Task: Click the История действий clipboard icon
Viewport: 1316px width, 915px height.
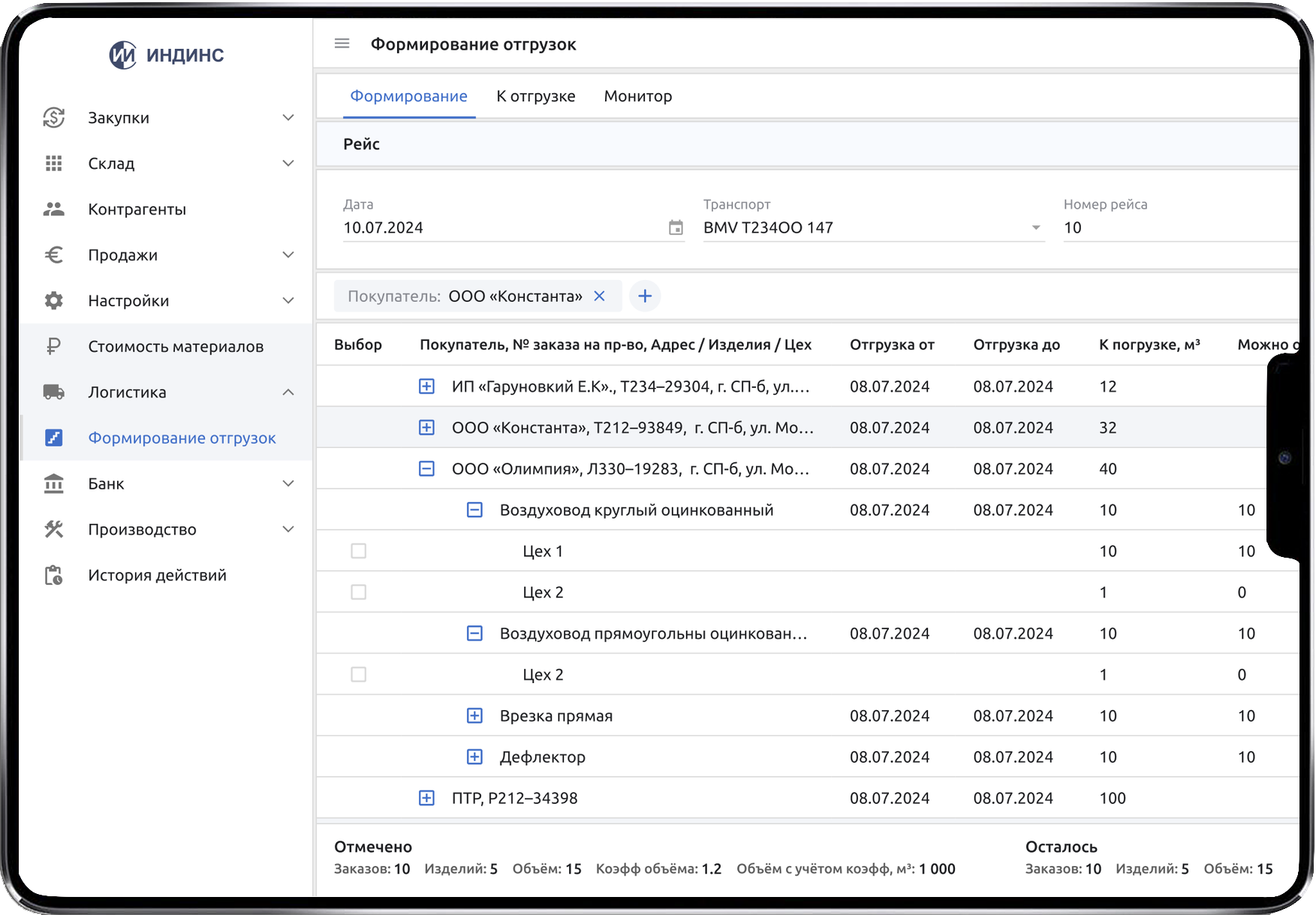Action: (x=54, y=576)
